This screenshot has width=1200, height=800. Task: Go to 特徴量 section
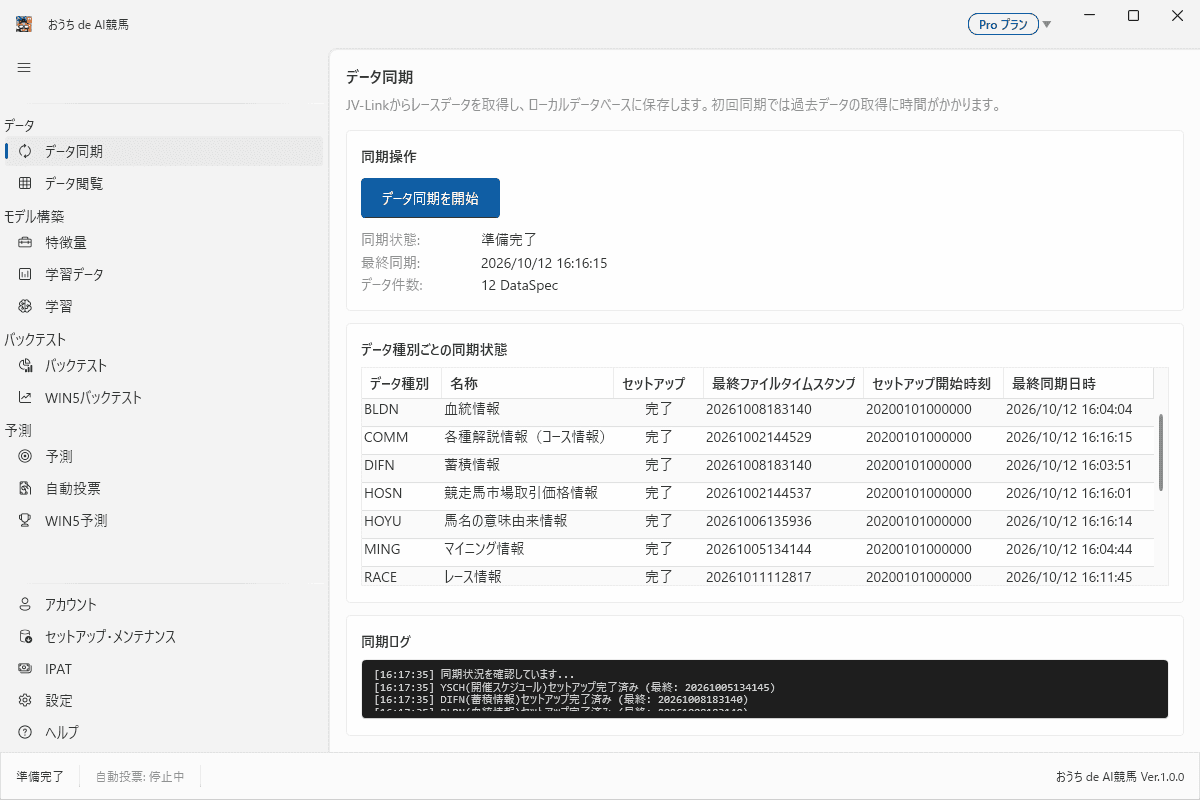[x=163, y=242]
